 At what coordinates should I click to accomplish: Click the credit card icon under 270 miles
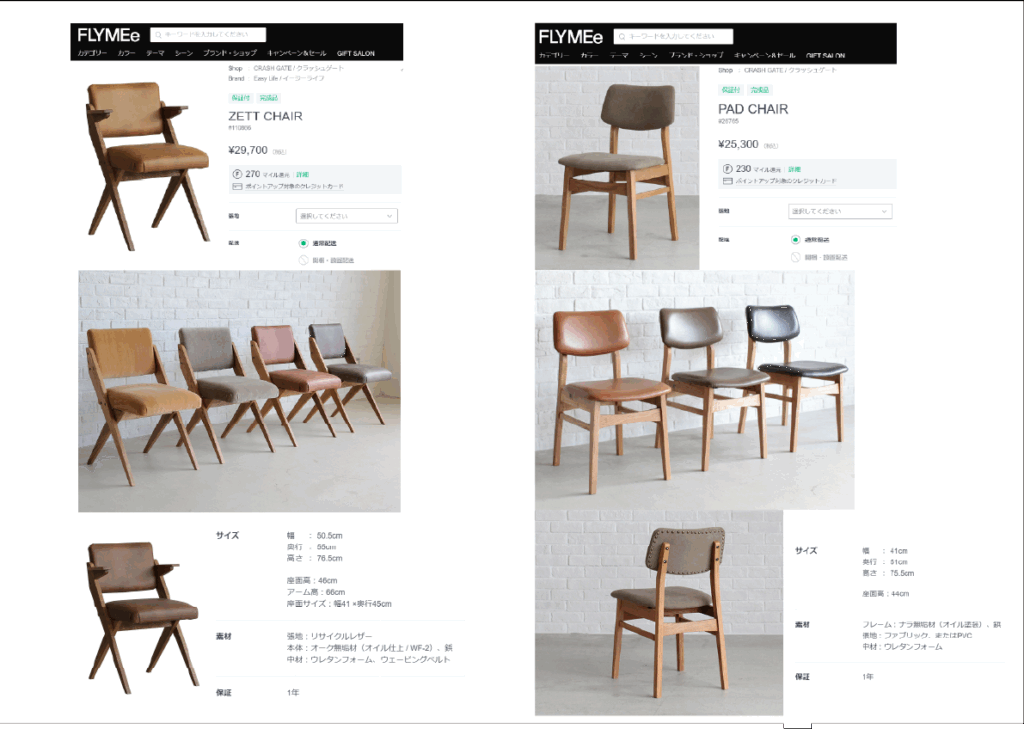tap(238, 187)
